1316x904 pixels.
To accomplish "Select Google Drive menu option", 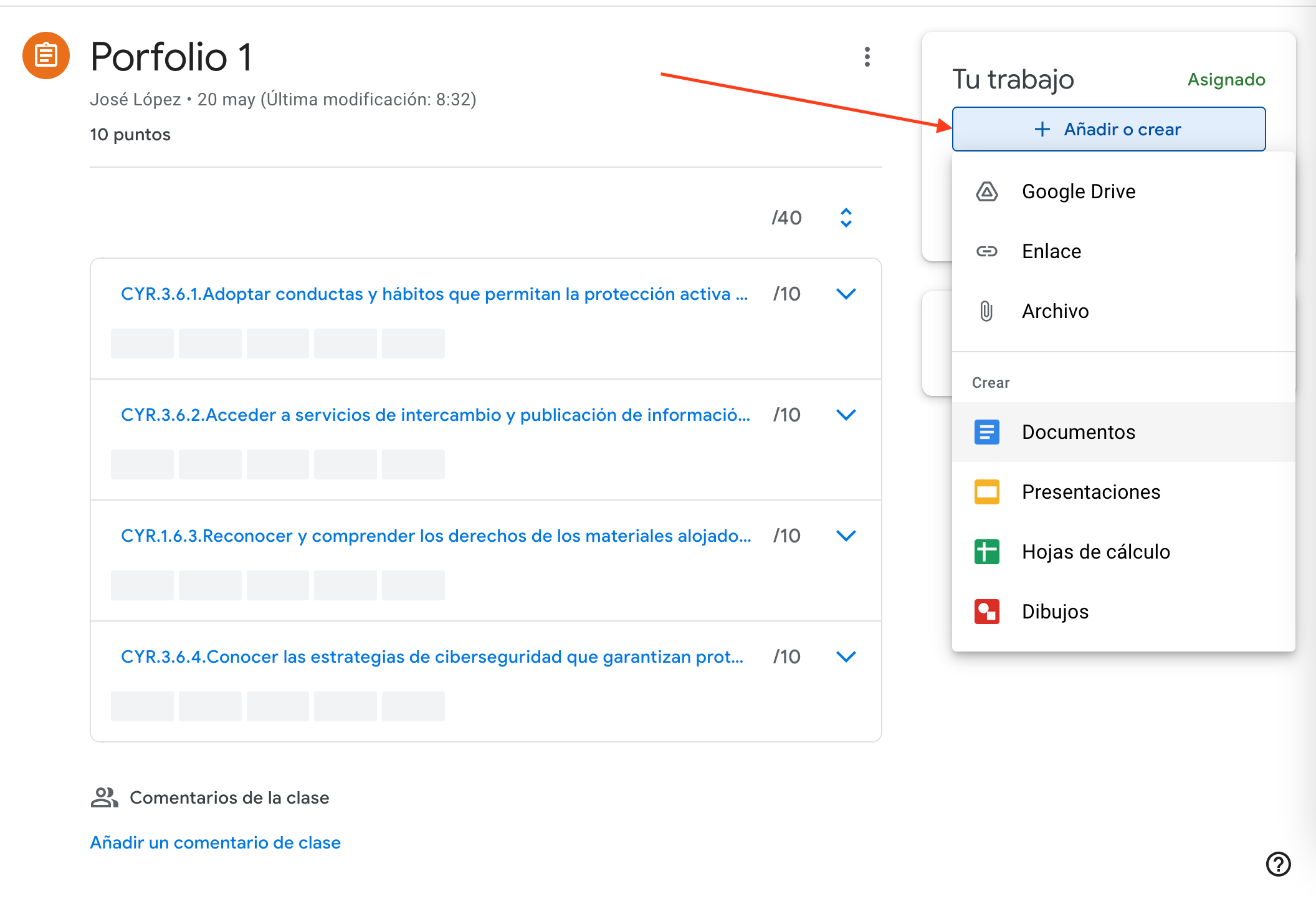I will click(x=1079, y=191).
